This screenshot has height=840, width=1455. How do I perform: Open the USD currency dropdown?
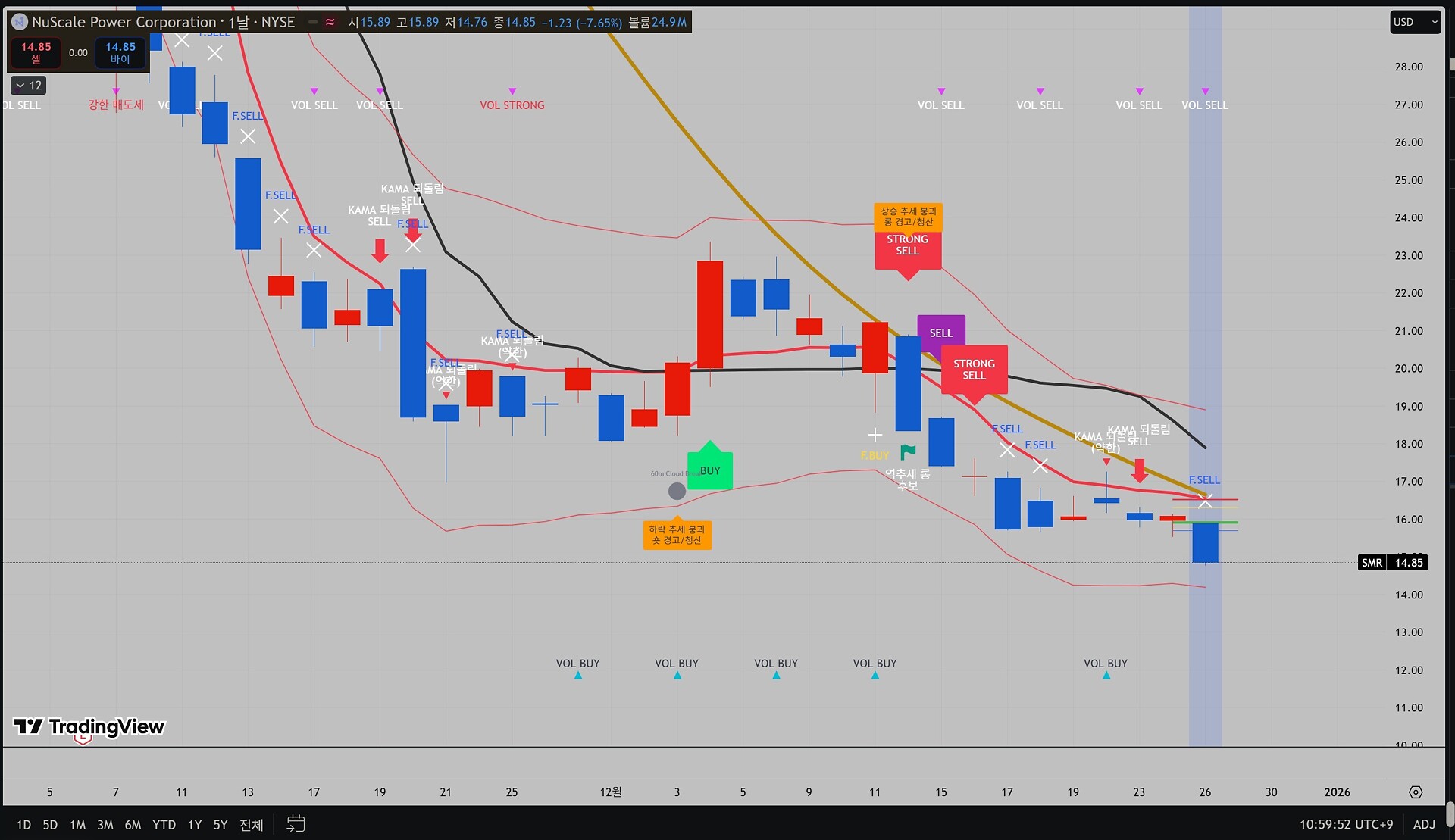click(x=1414, y=22)
